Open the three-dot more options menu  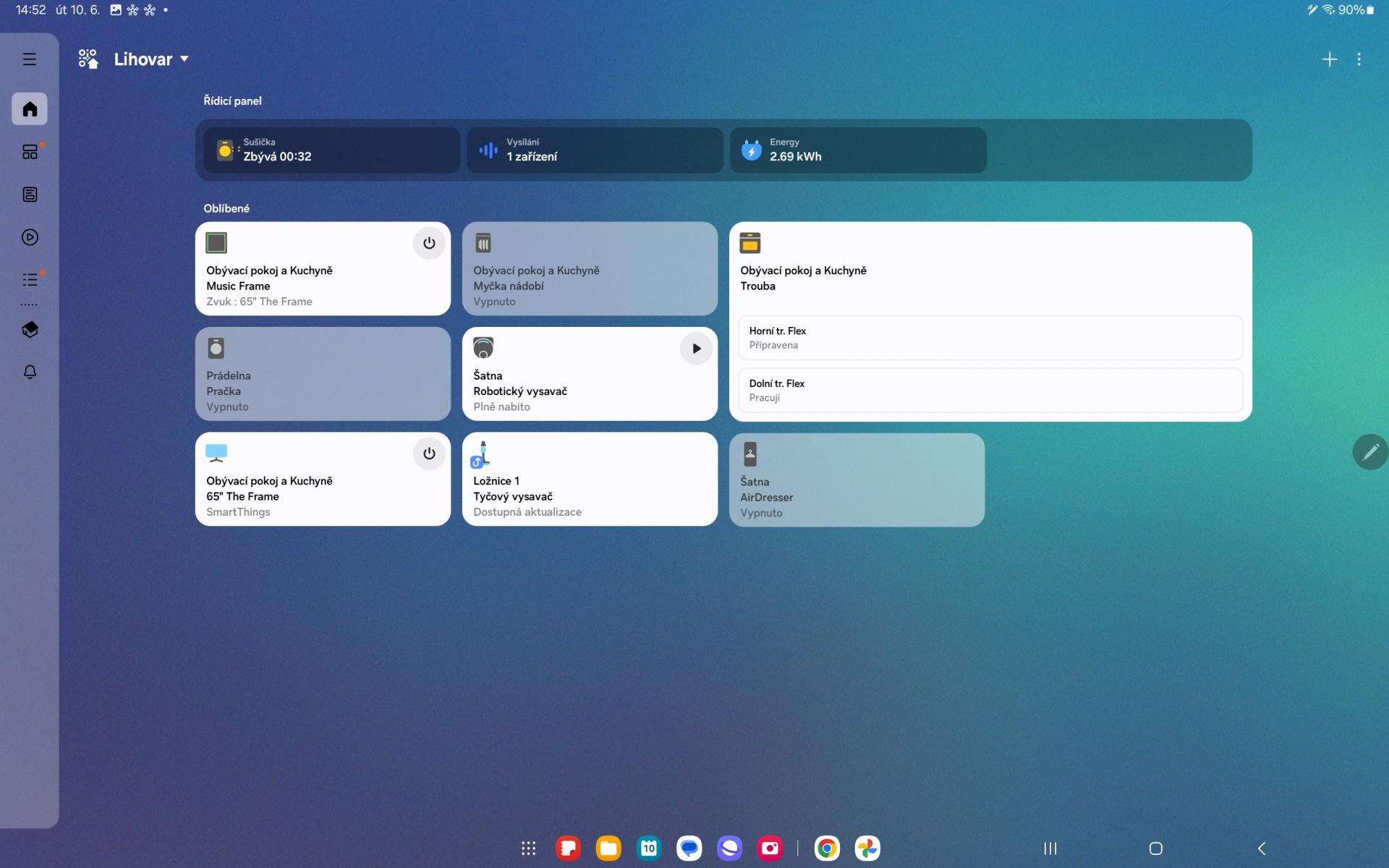click(x=1359, y=59)
